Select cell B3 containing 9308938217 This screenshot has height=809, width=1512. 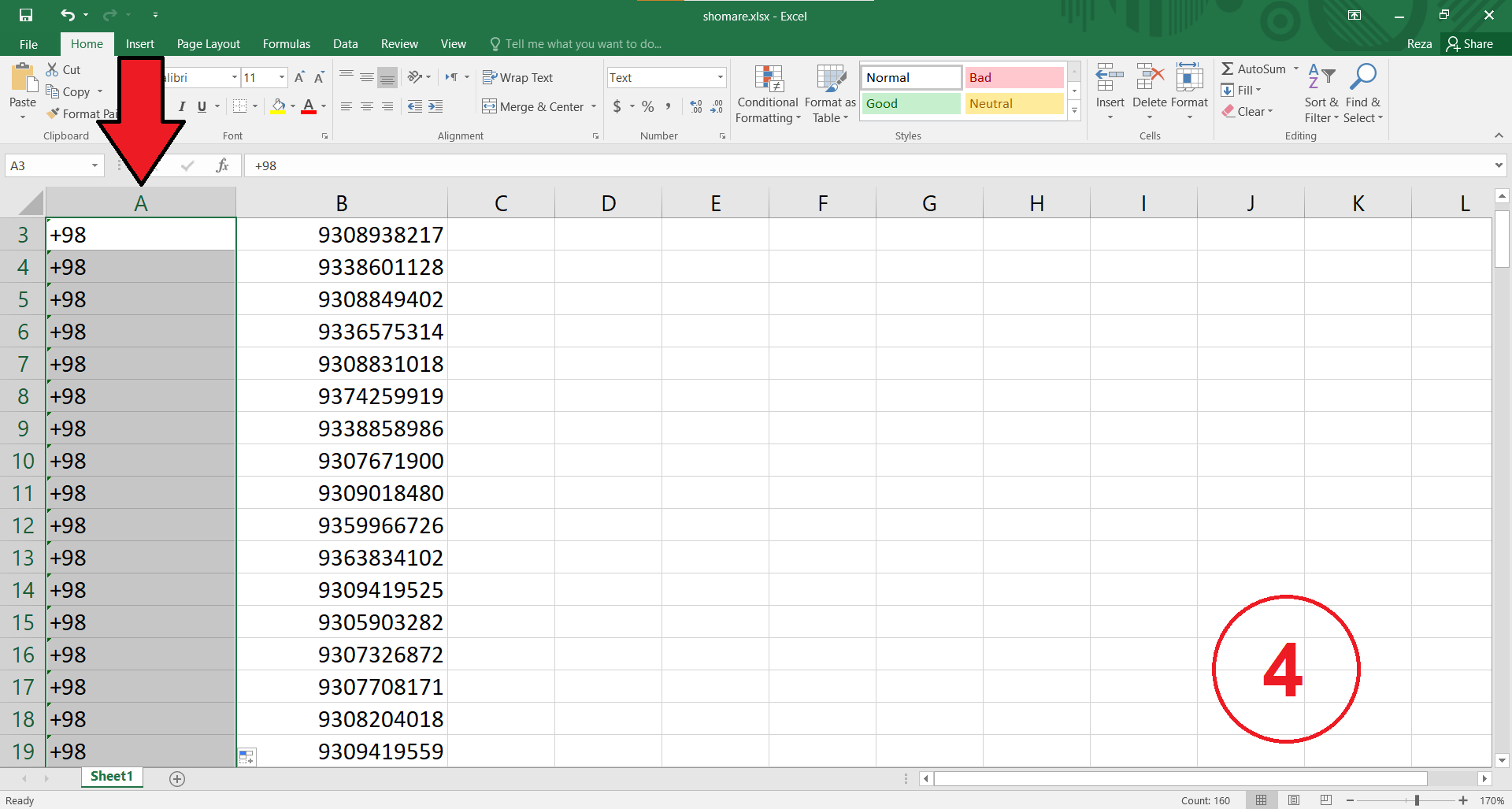tap(342, 235)
